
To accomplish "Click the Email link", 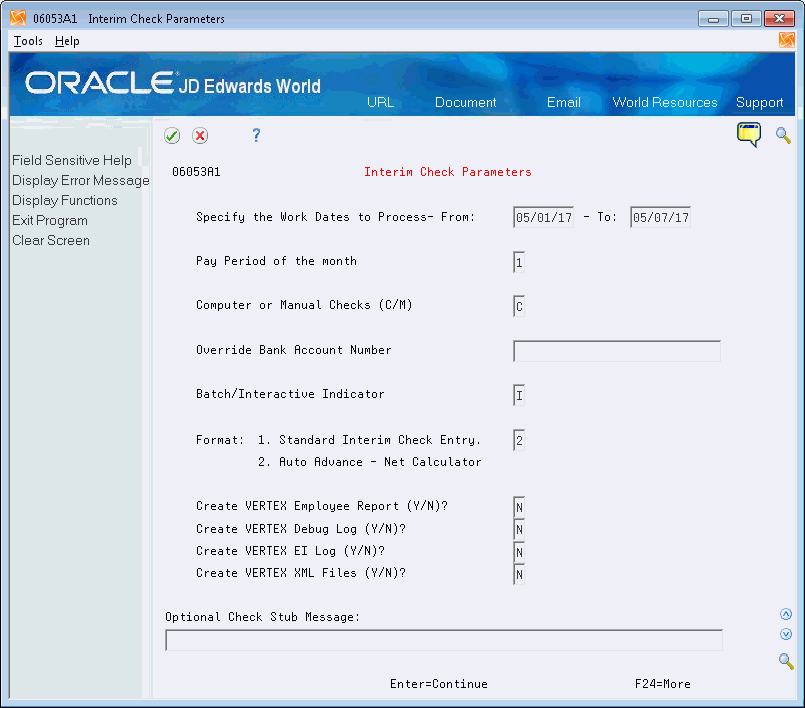I will (564, 102).
